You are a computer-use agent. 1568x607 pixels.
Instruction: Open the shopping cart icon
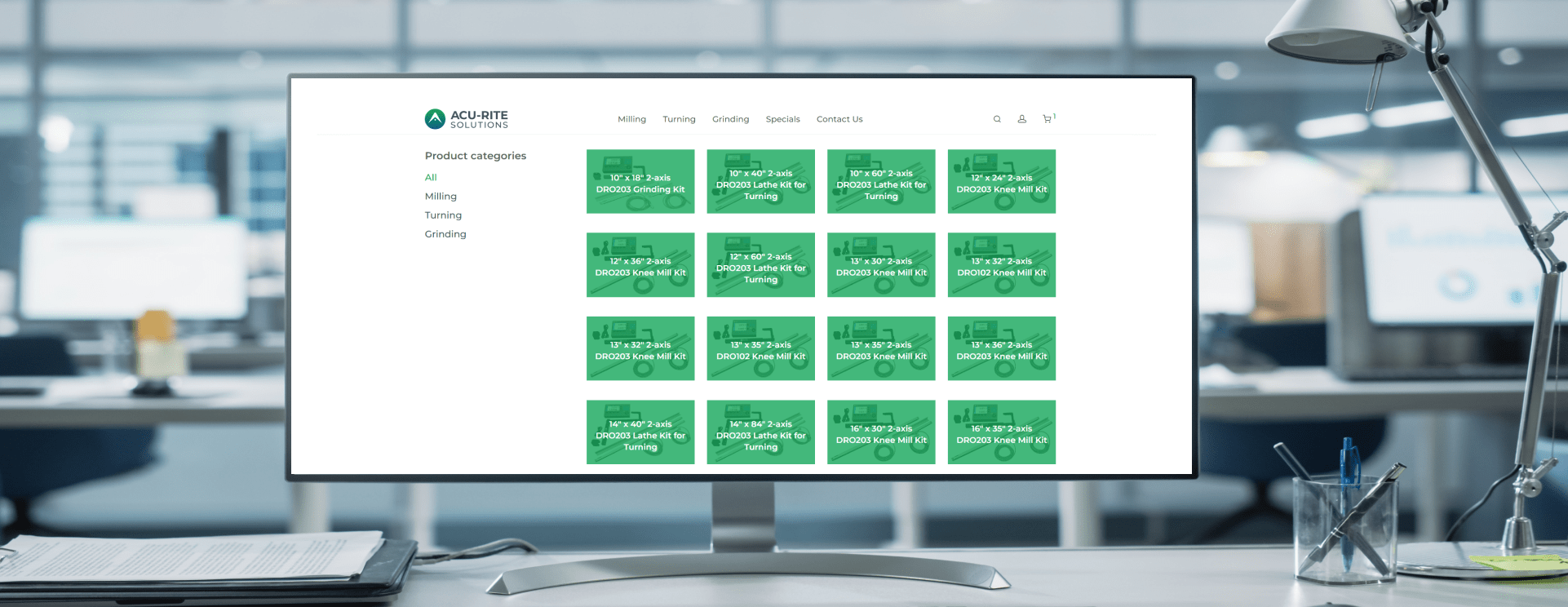(x=1048, y=119)
